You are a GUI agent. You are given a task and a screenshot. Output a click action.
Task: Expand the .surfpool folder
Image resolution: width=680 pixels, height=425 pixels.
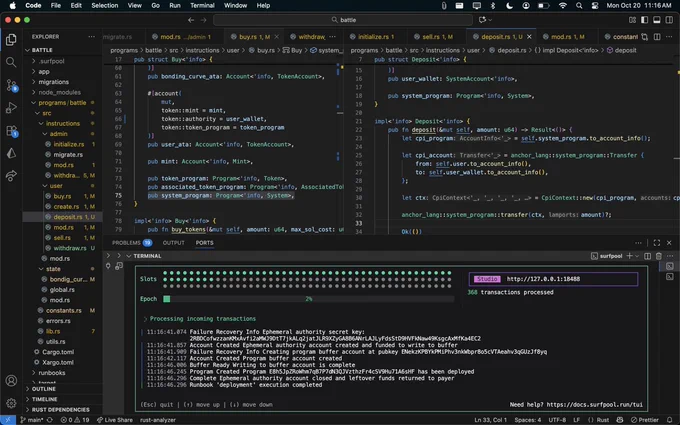(51, 61)
